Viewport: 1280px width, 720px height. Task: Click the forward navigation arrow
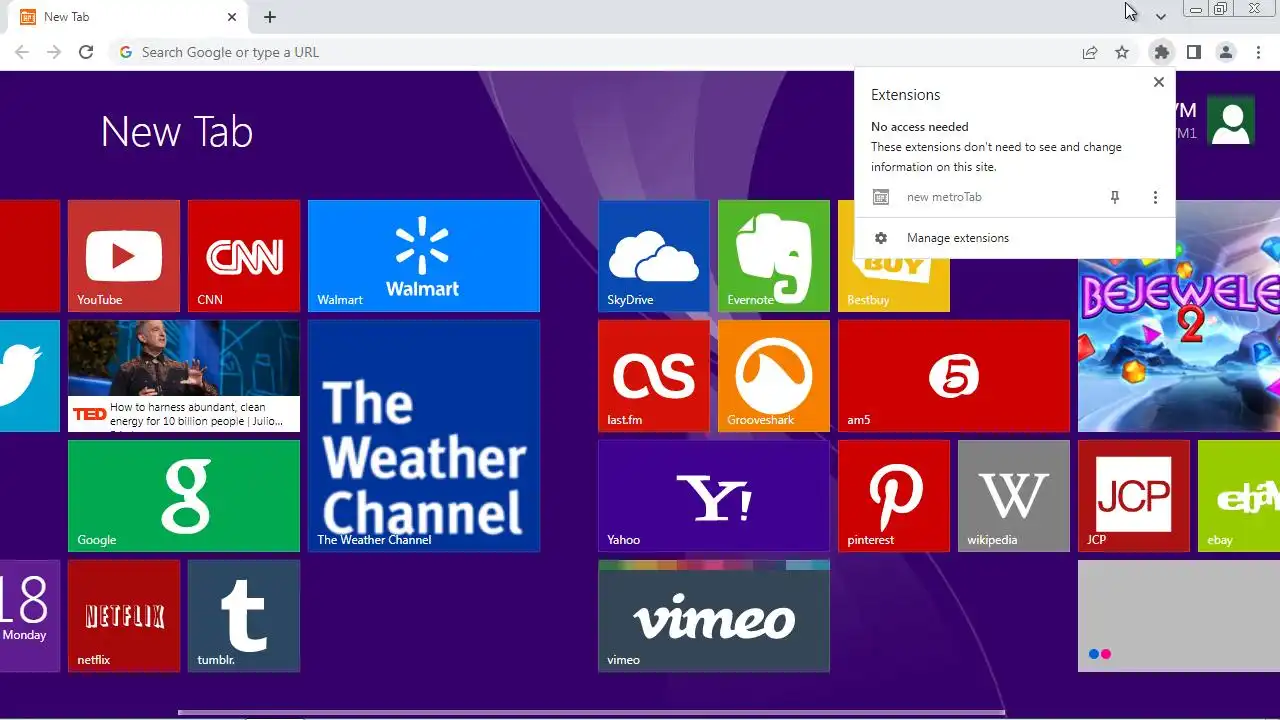(54, 52)
